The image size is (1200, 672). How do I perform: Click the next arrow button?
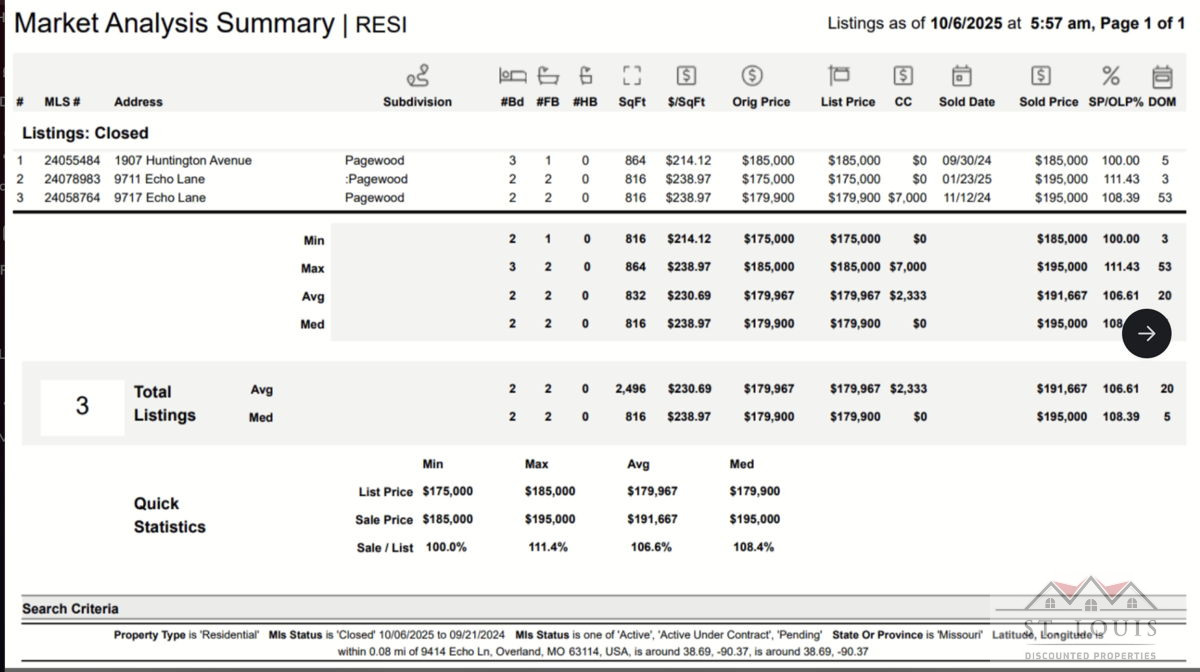tap(1146, 333)
